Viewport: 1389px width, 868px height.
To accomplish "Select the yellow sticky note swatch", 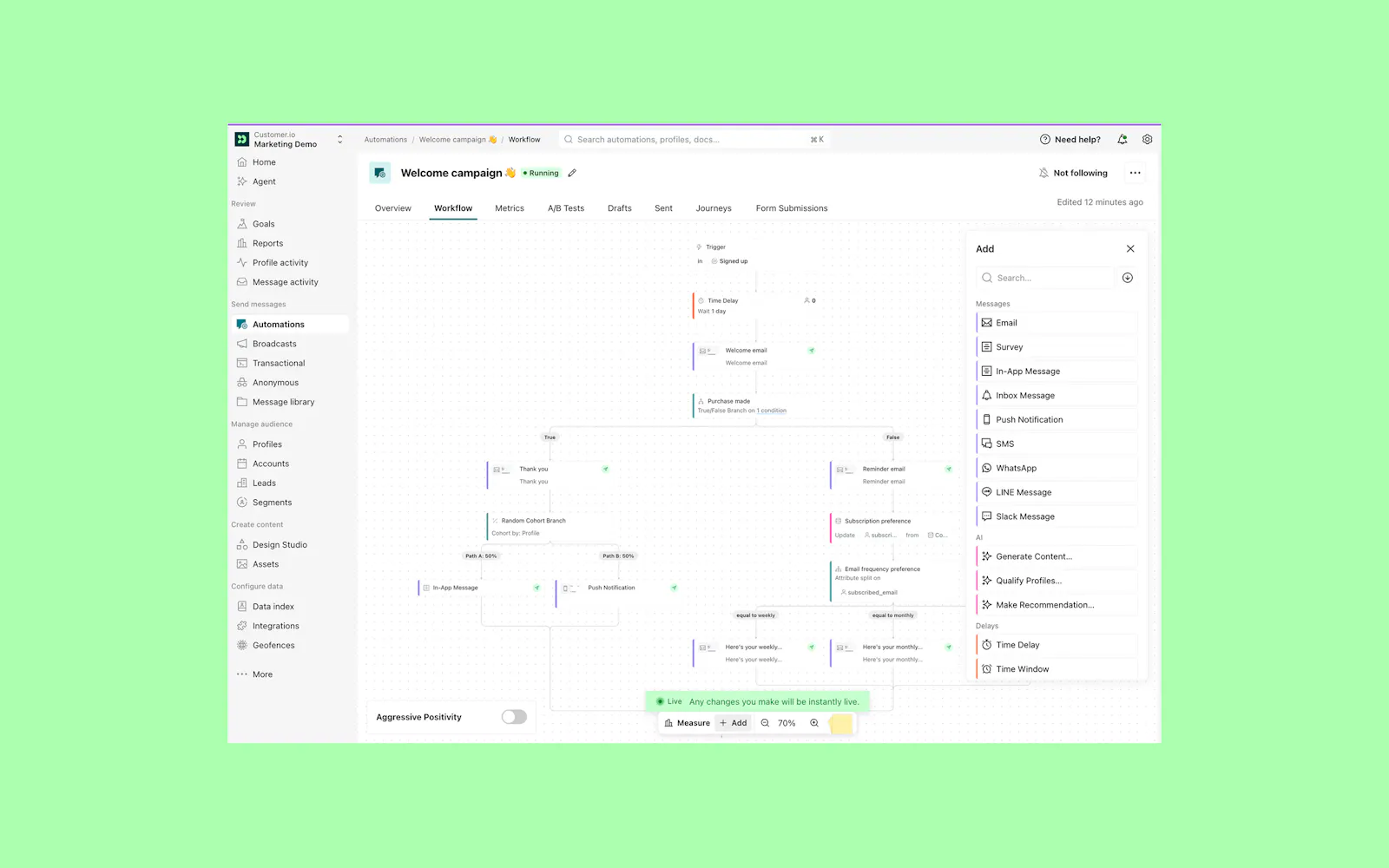I will click(841, 724).
